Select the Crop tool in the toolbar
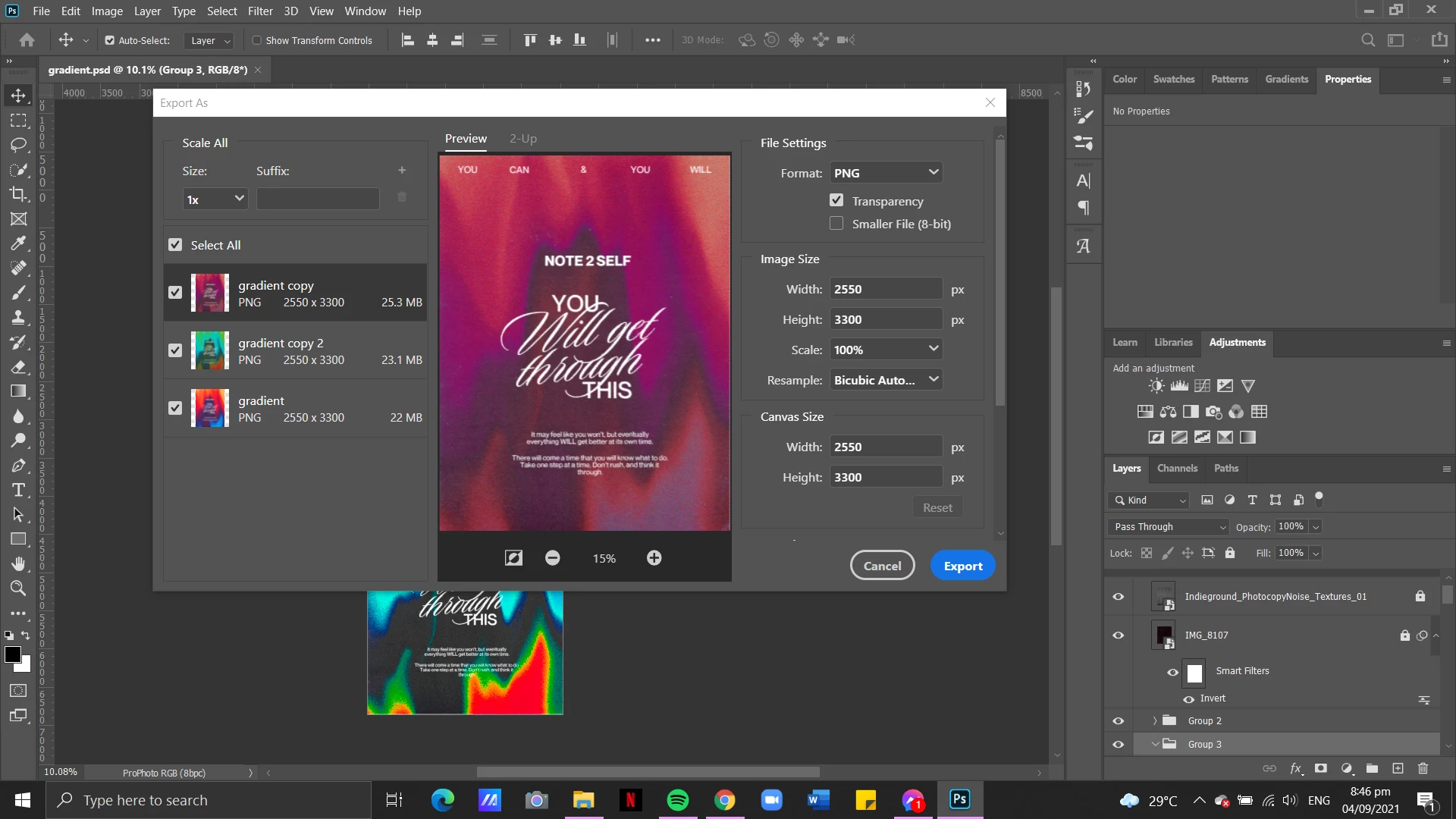The image size is (1456, 819). [x=18, y=194]
